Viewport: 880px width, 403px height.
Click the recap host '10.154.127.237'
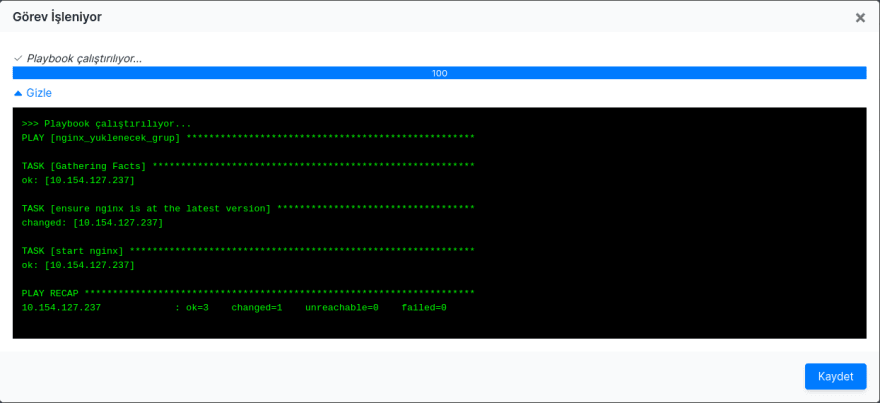[x=61, y=308]
